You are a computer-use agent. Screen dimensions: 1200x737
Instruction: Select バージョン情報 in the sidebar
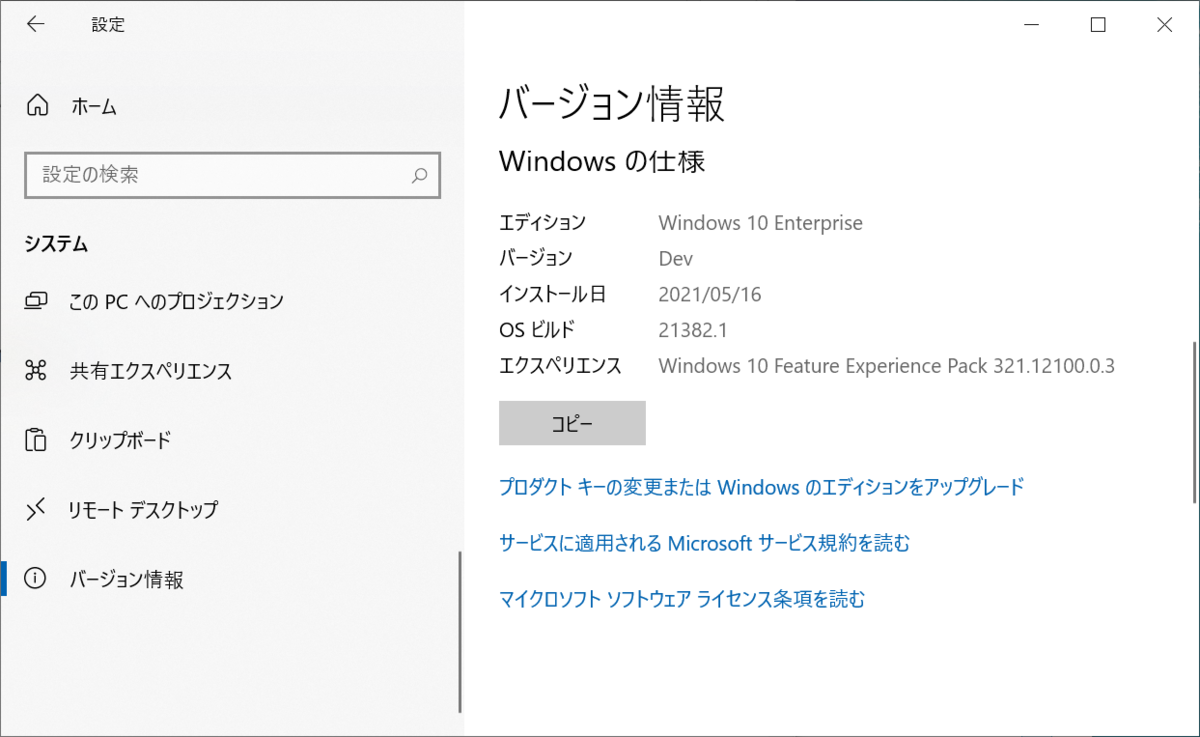232,579
